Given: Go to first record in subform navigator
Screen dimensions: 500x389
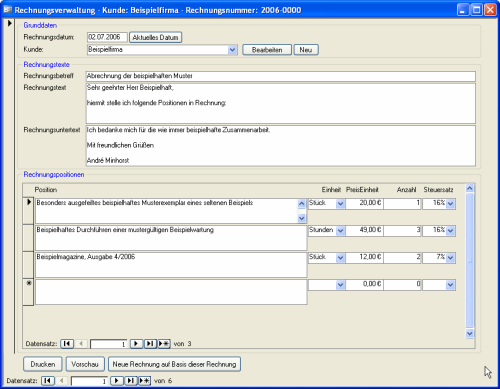Looking at the screenshot, I should 67,343.
